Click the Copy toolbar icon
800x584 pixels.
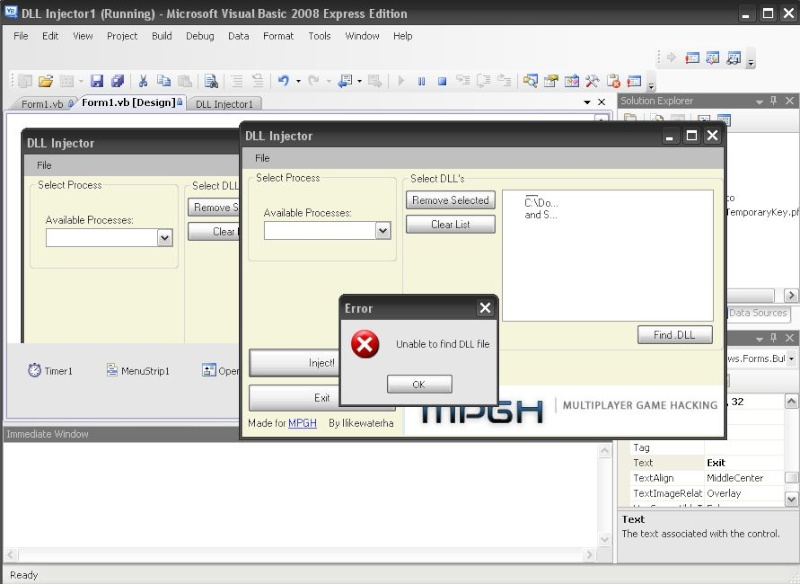[164, 81]
